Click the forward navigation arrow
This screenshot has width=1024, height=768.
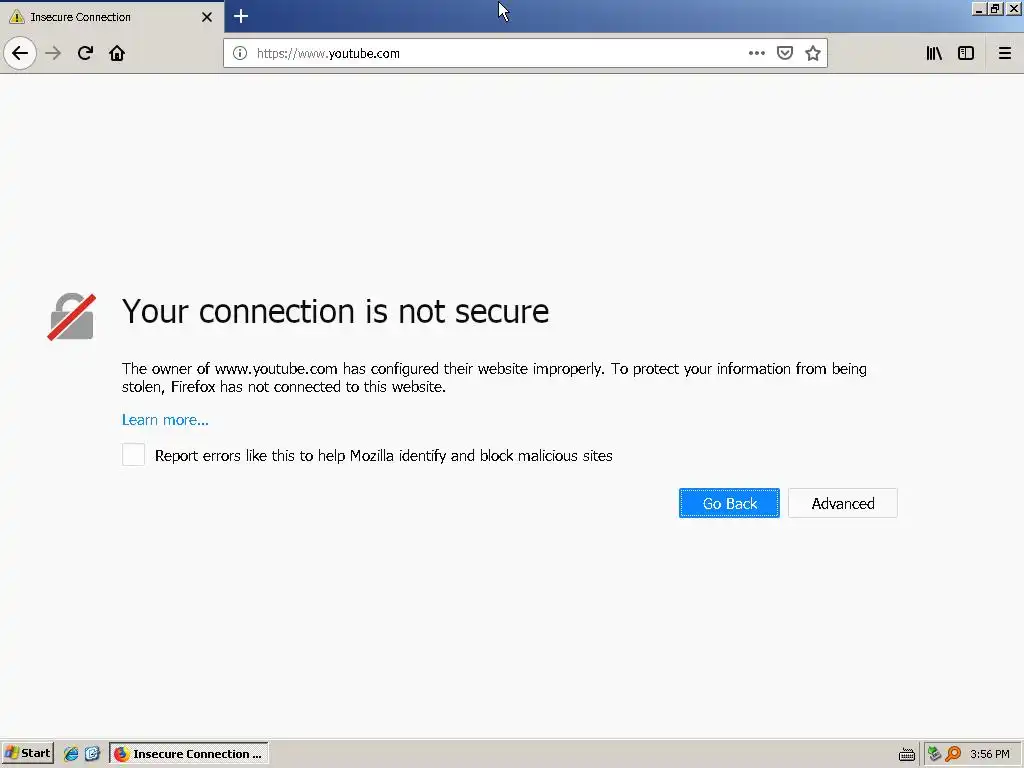click(x=53, y=53)
